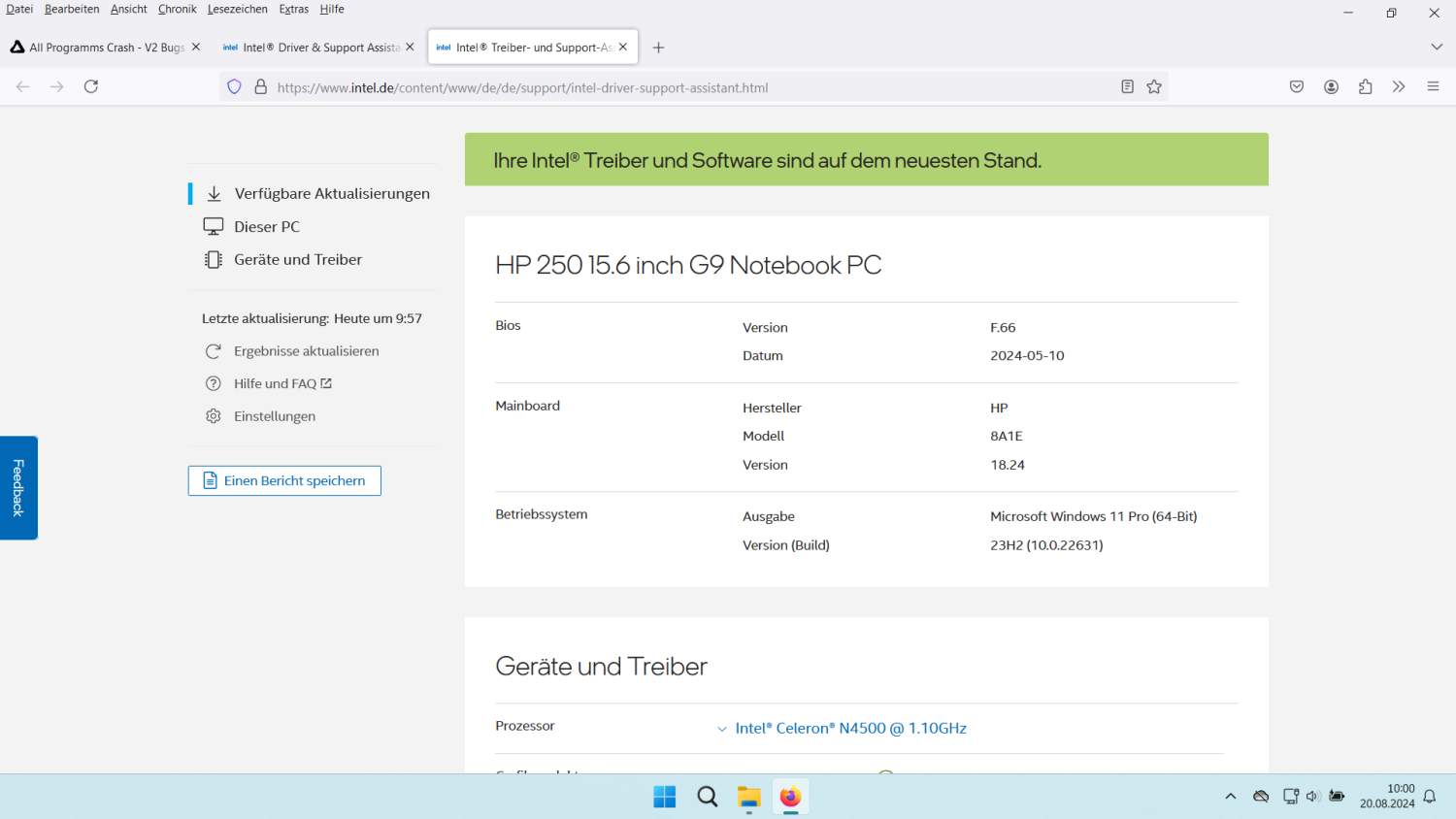Open reader view icon in address bar
Image resolution: width=1456 pixels, height=819 pixels.
point(1126,86)
